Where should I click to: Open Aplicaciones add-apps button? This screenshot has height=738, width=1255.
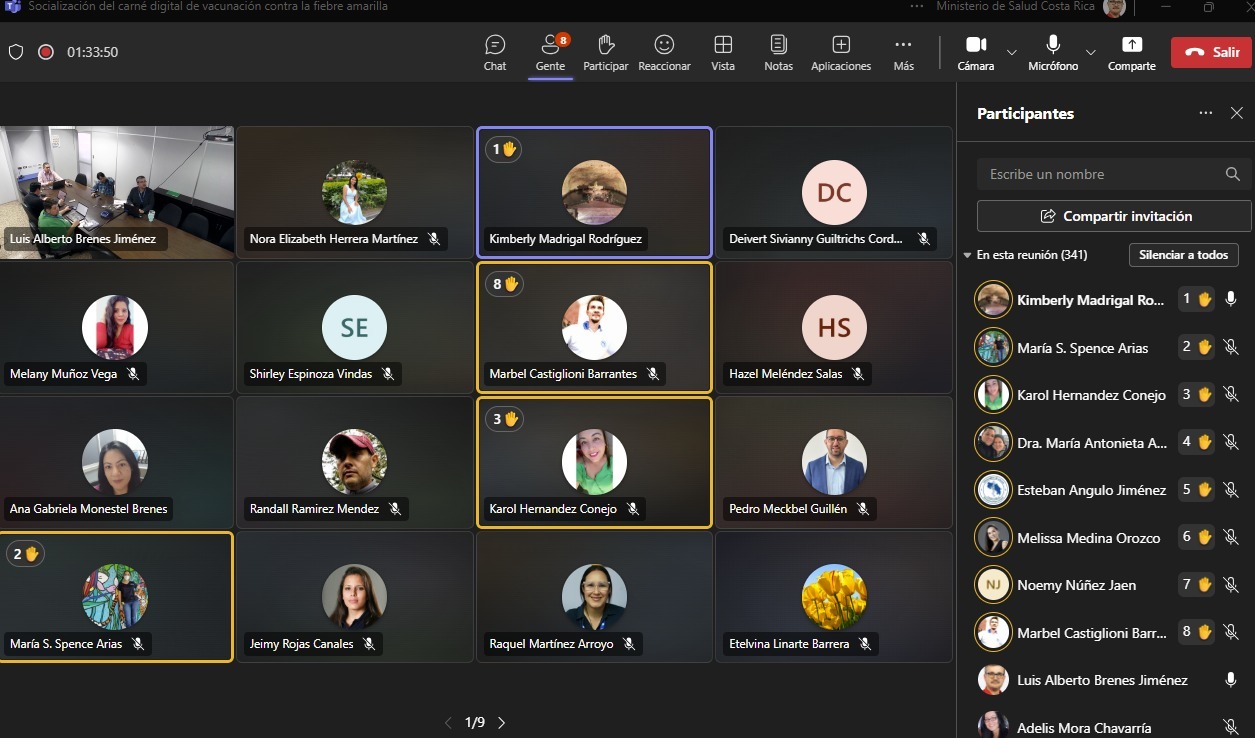[841, 53]
